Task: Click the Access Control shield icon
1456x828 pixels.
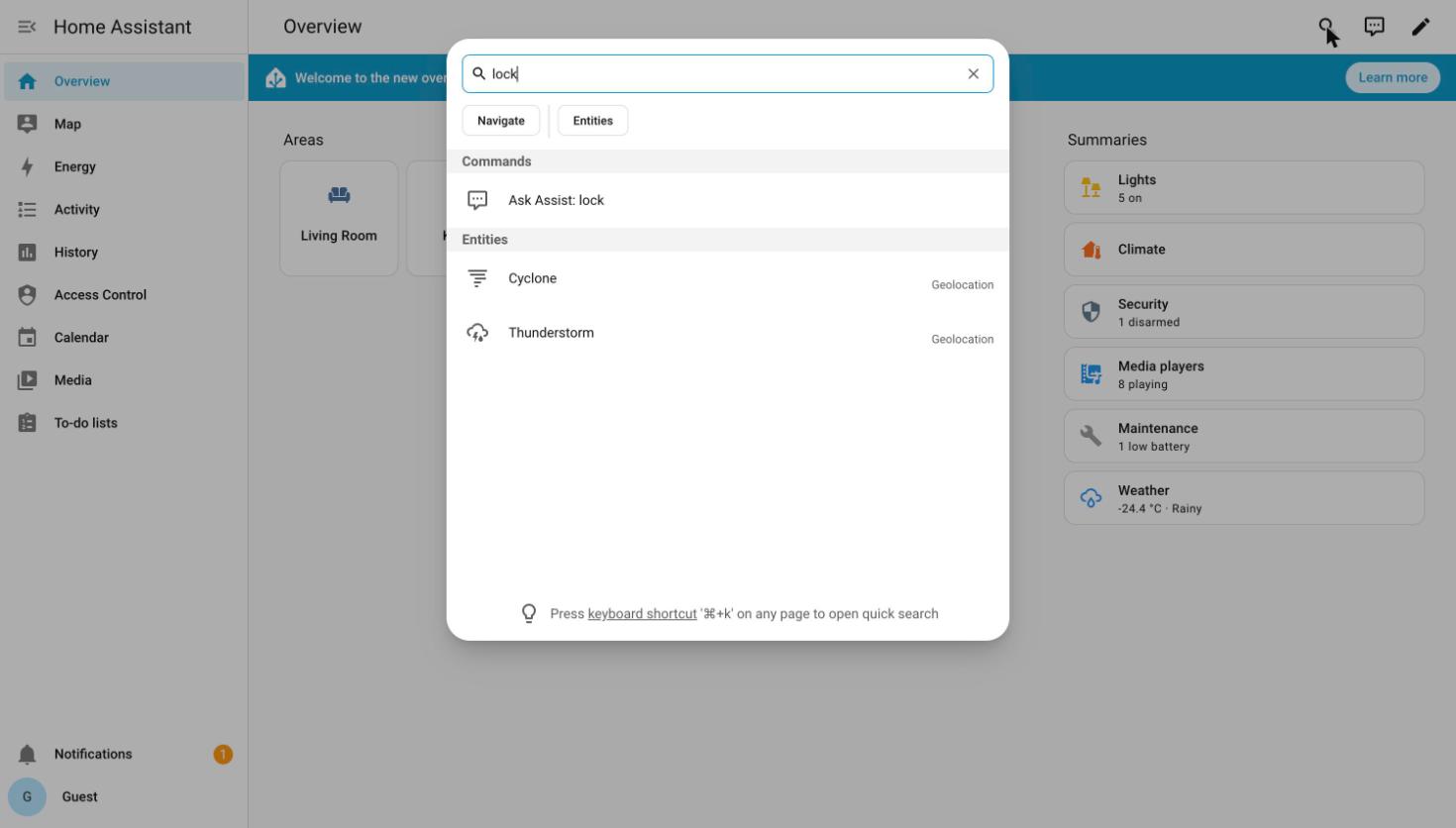Action: (27, 294)
